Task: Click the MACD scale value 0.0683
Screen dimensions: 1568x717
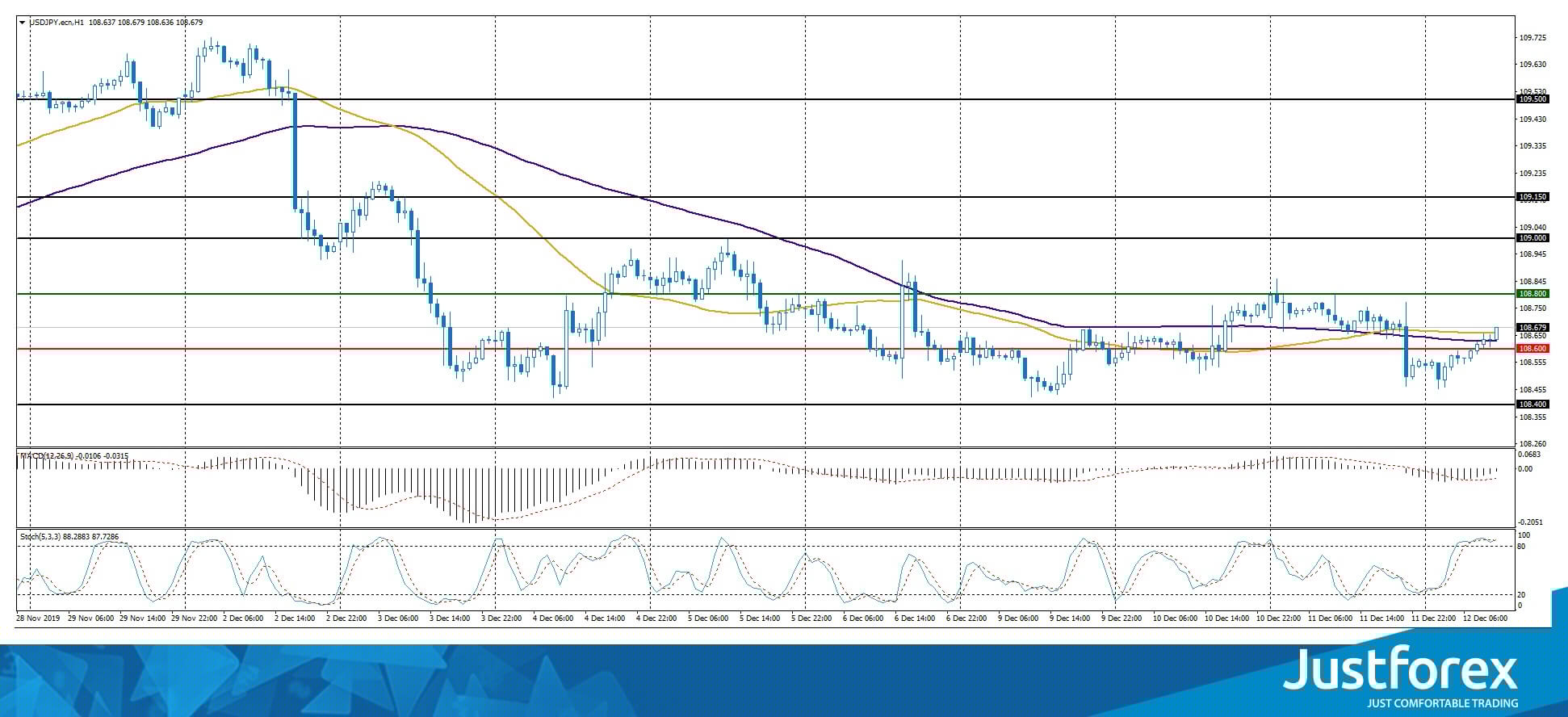Action: pyautogui.click(x=1531, y=455)
